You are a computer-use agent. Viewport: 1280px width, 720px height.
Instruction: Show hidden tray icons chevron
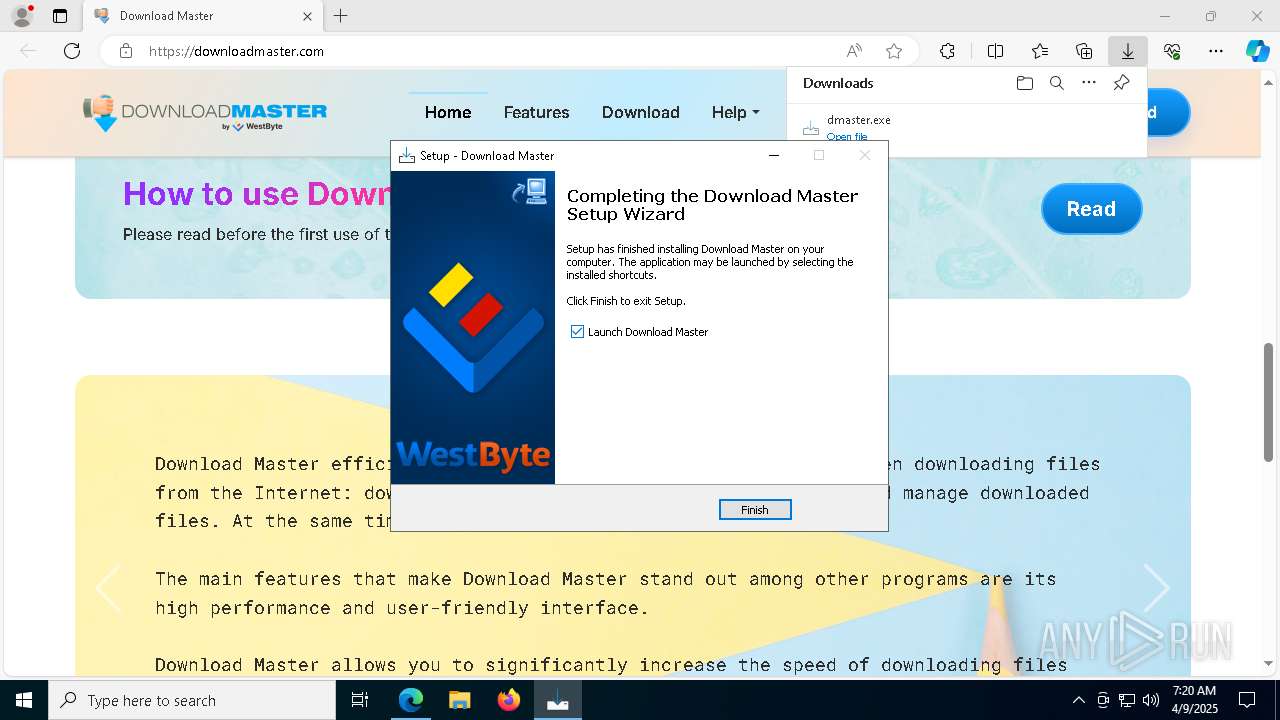[x=1078, y=700]
